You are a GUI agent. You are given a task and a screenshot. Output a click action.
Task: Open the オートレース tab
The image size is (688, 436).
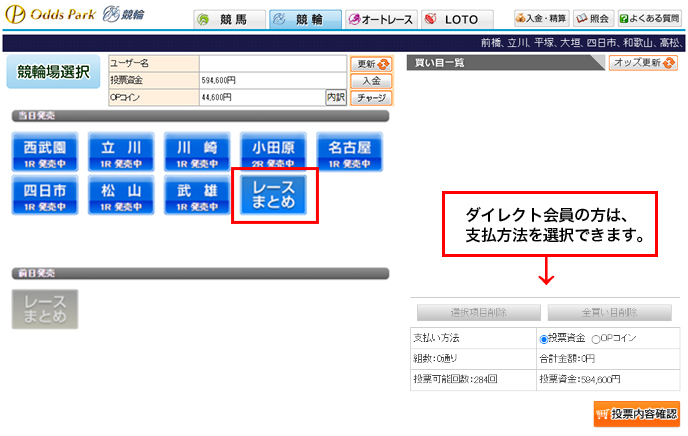click(381, 19)
